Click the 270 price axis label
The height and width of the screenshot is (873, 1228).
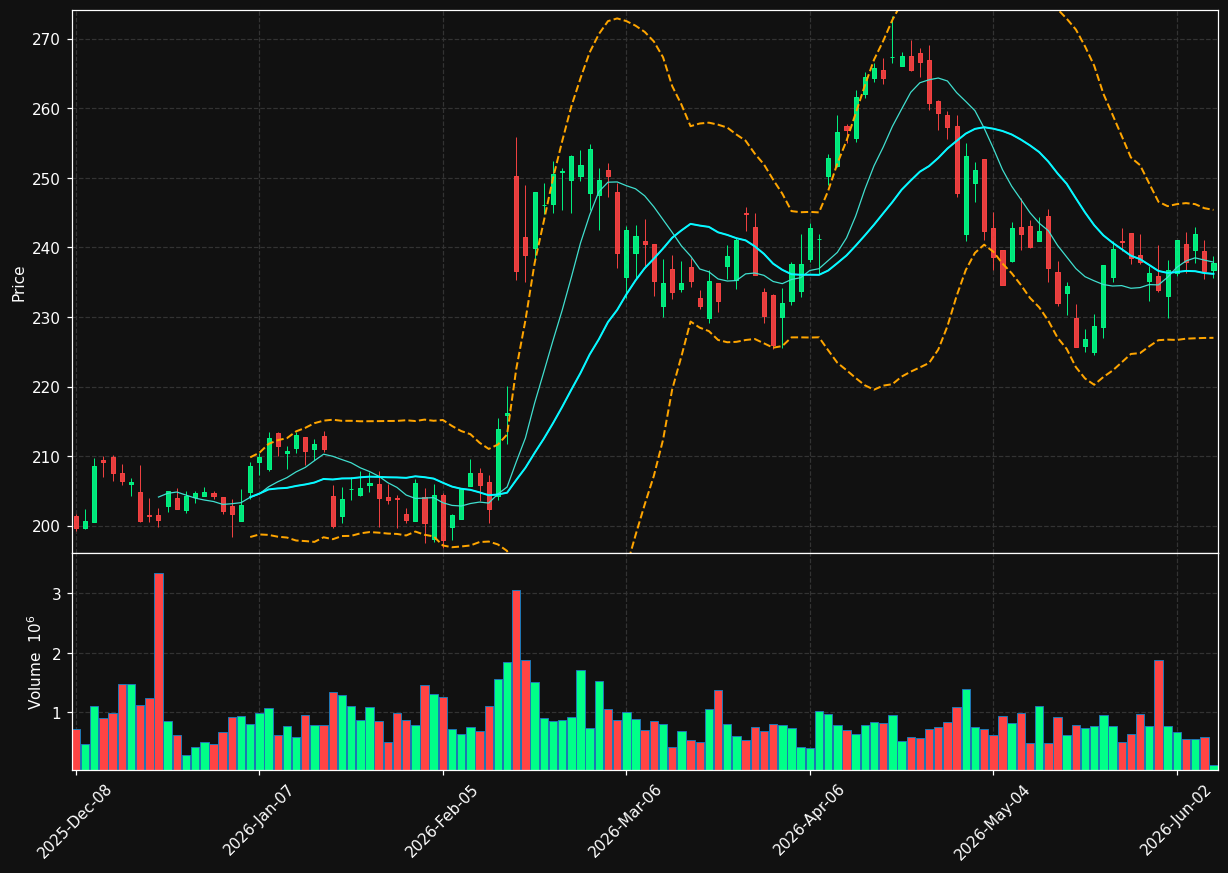click(47, 39)
